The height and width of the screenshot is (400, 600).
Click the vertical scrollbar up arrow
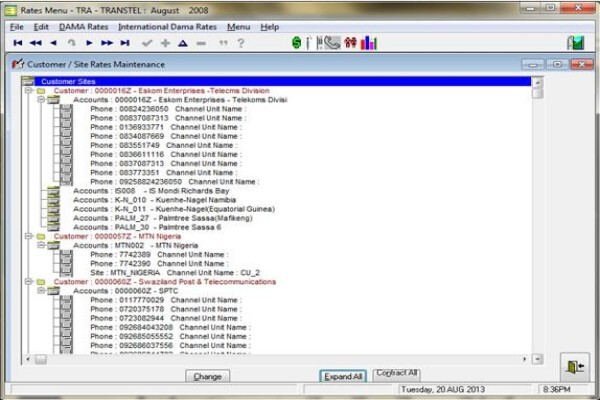[x=538, y=82]
